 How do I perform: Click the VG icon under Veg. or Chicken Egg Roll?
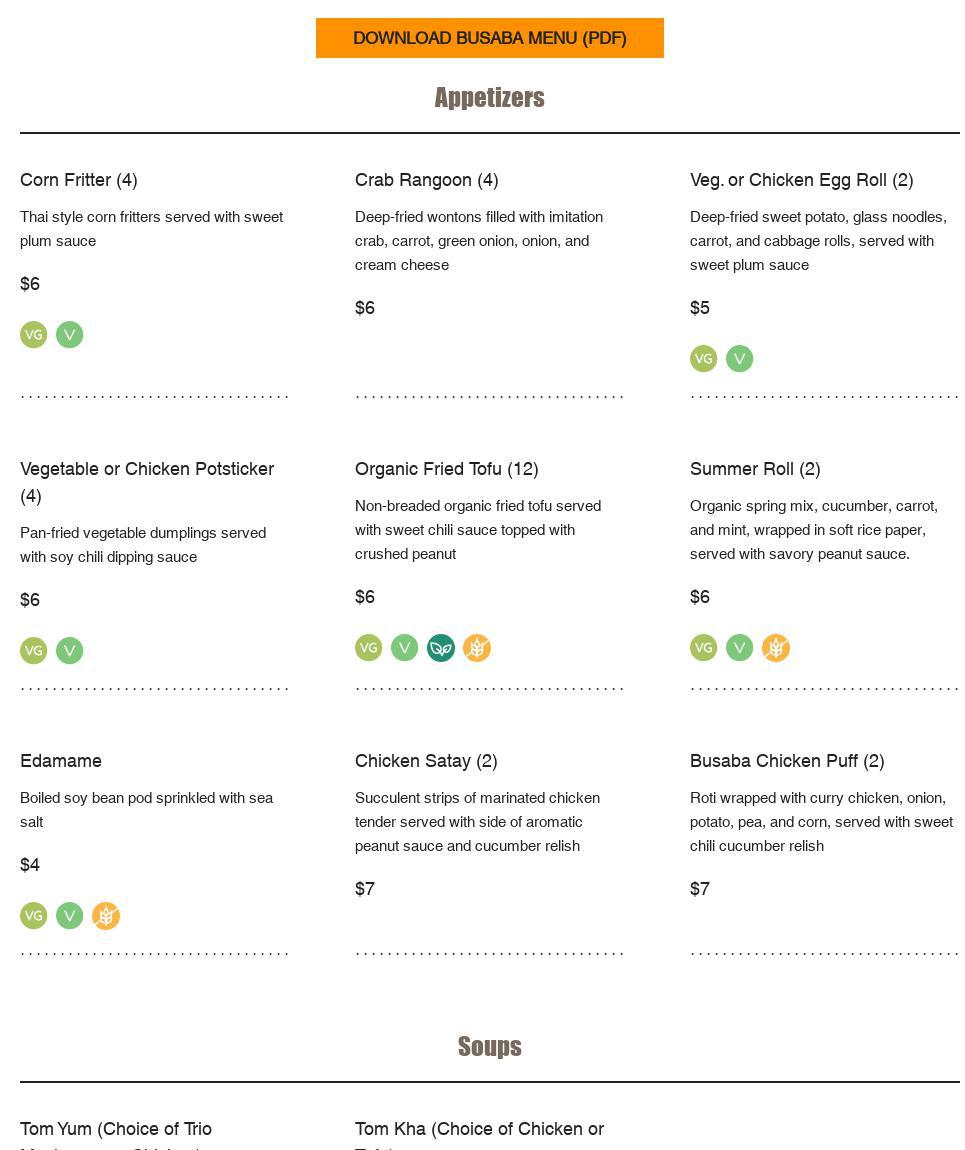[704, 359]
